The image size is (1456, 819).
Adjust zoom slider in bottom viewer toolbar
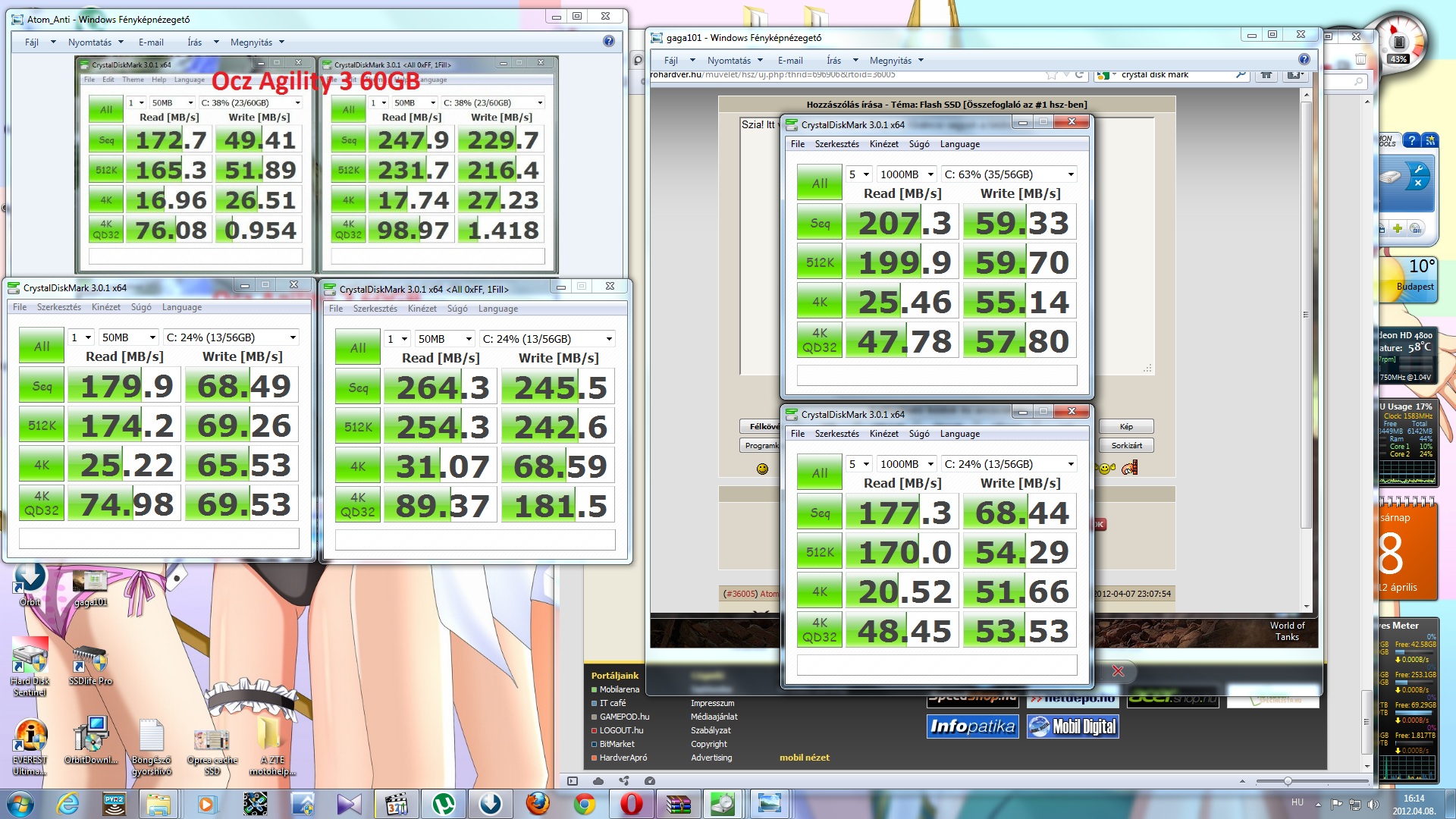click(x=1287, y=781)
